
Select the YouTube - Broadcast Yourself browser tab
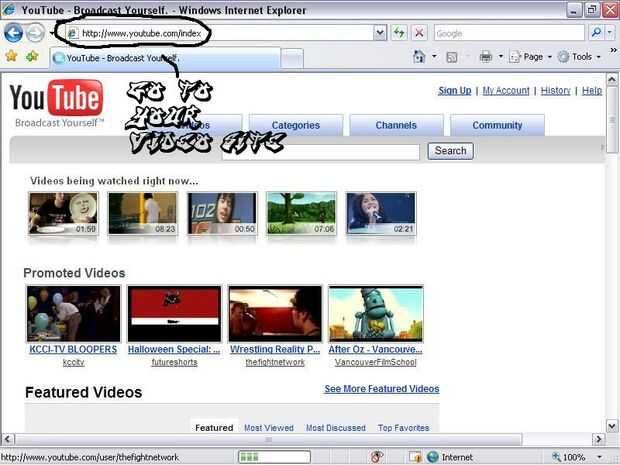pos(165,58)
